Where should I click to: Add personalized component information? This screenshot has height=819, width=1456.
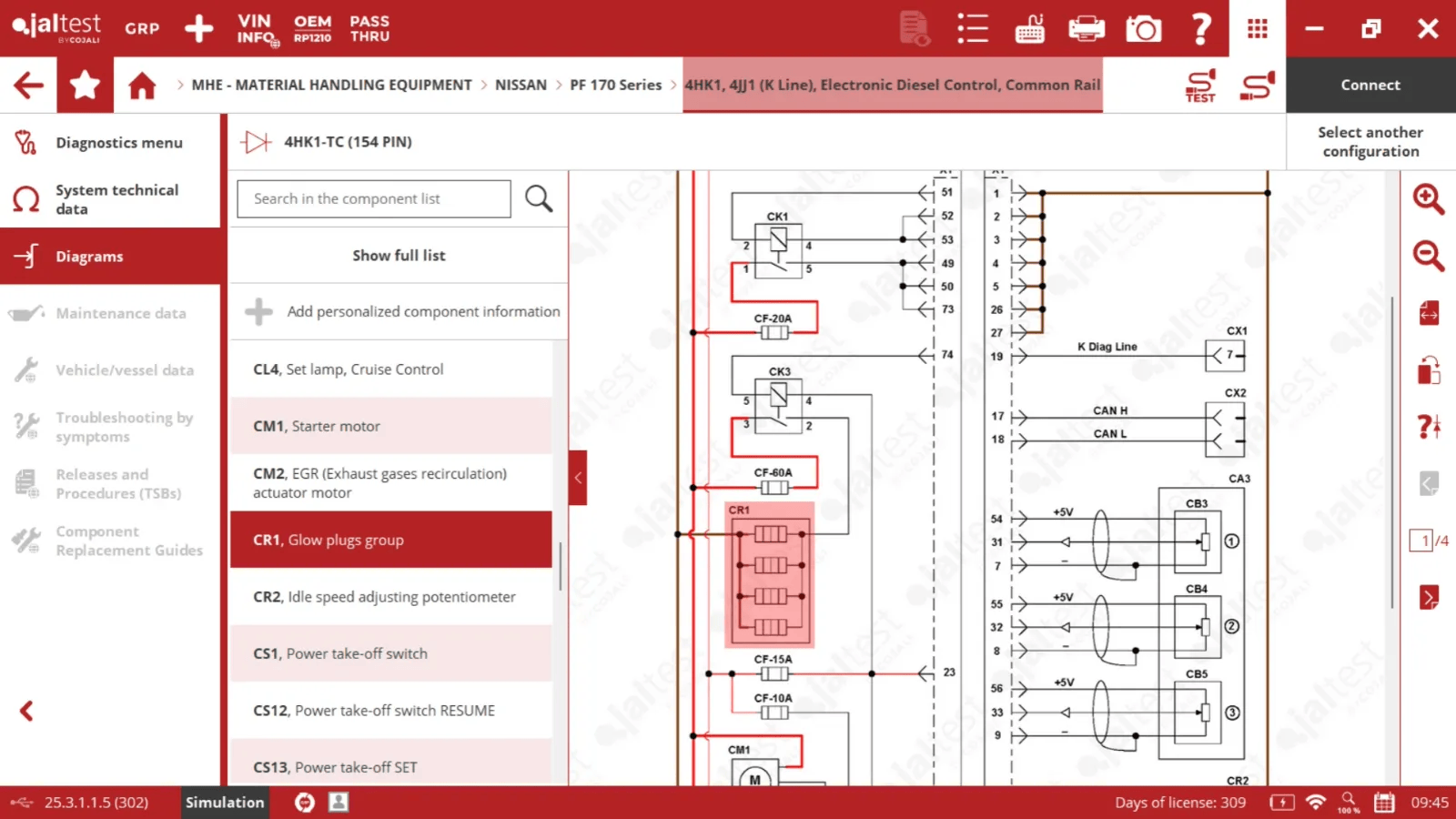(x=399, y=311)
